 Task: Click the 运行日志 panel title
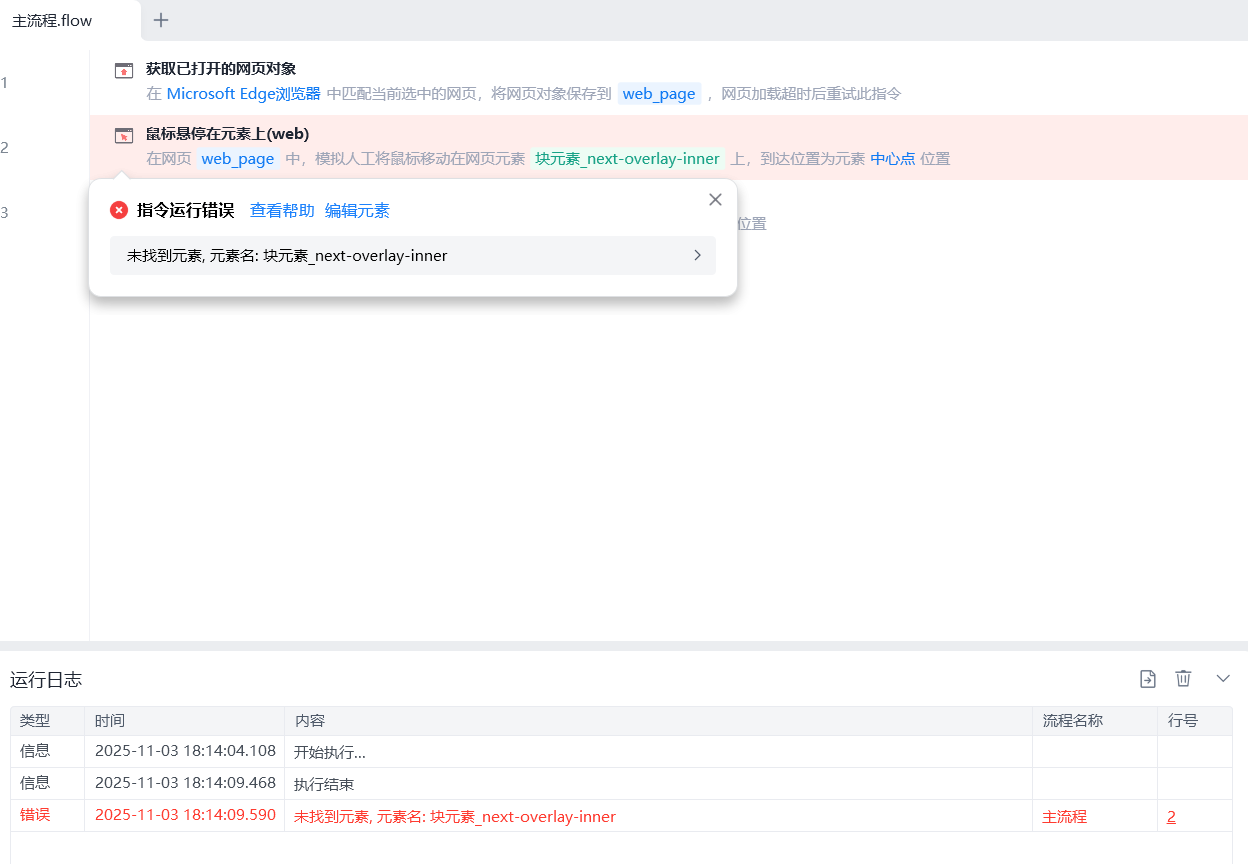[46, 680]
